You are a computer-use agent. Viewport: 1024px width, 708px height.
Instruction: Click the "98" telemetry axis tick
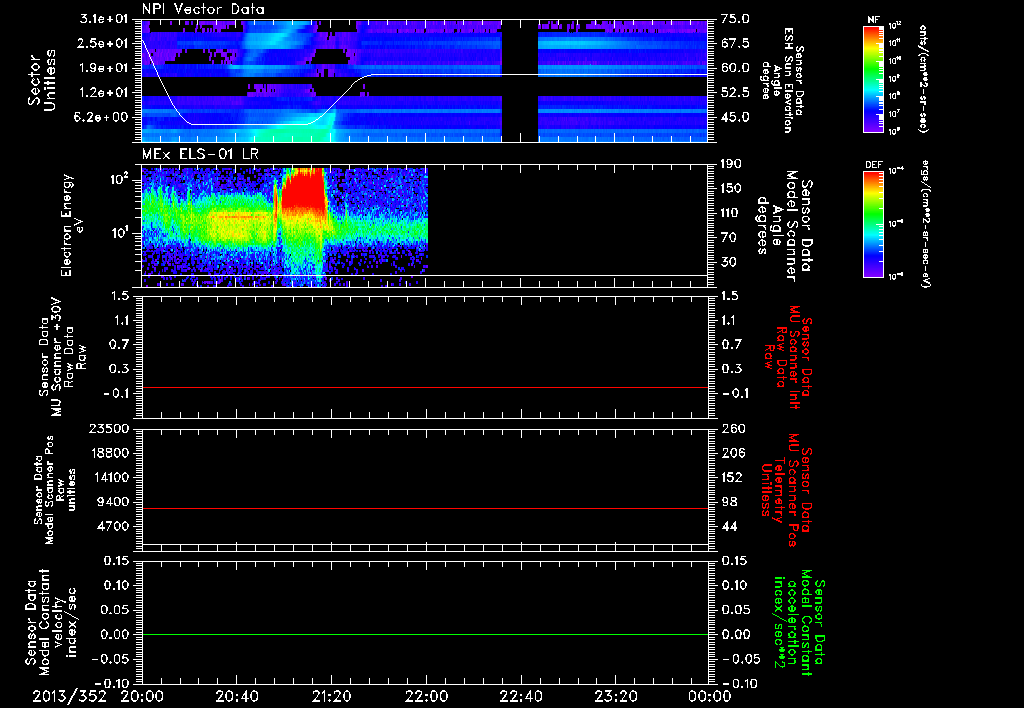click(x=728, y=502)
